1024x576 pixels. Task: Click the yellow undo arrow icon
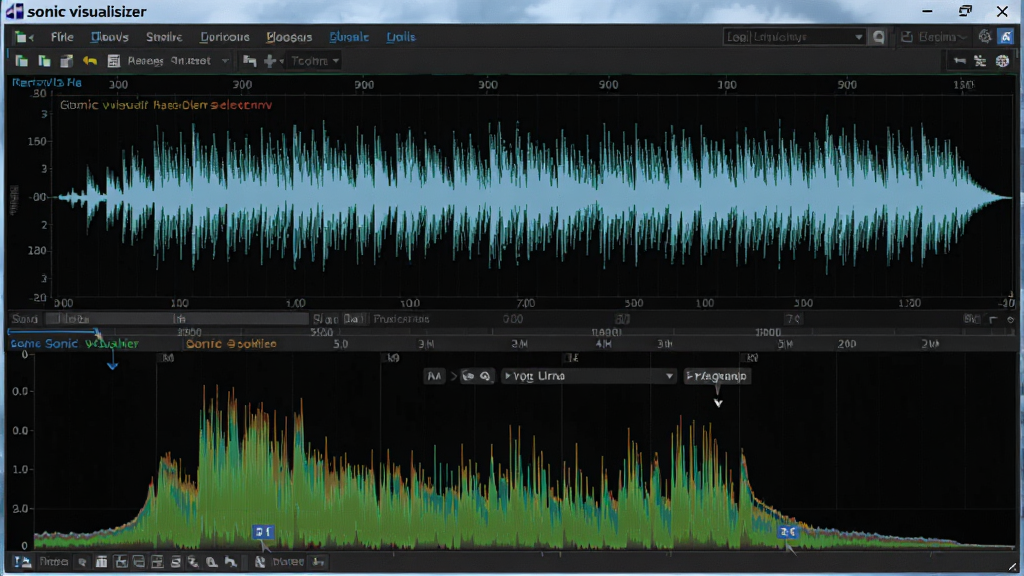pyautogui.click(x=90, y=61)
